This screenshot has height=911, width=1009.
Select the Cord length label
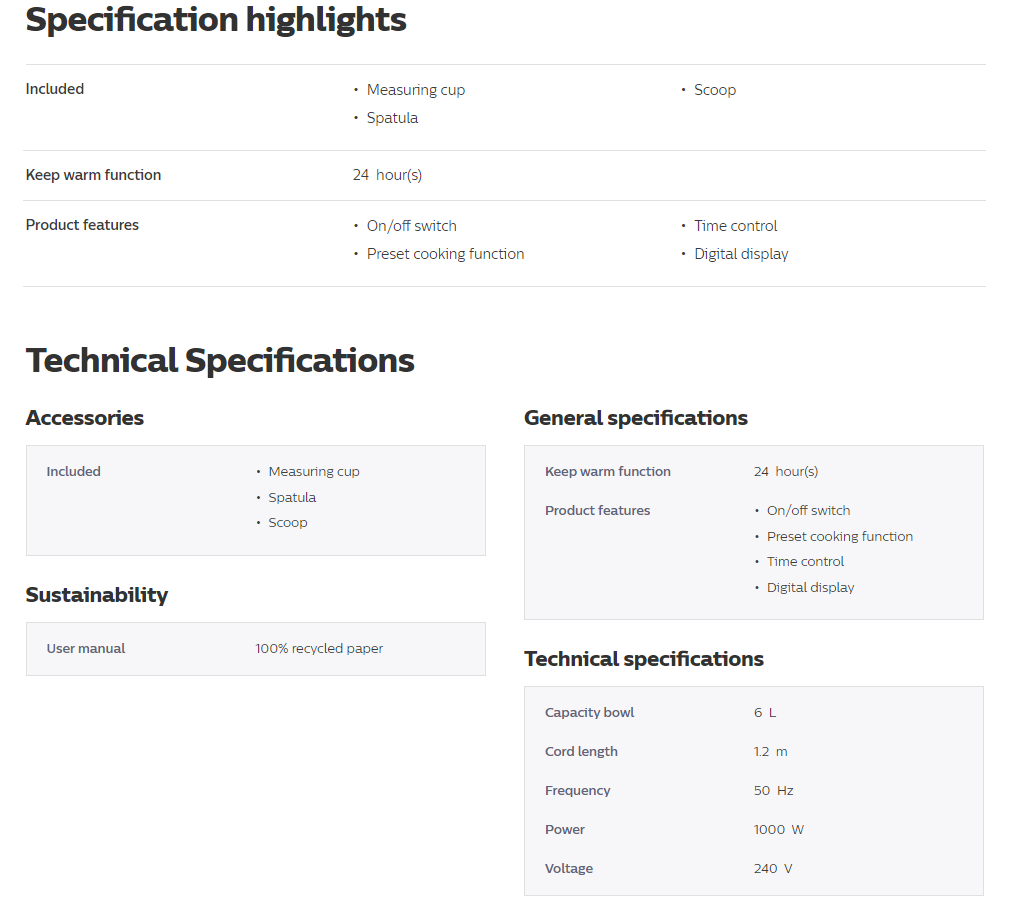[581, 751]
